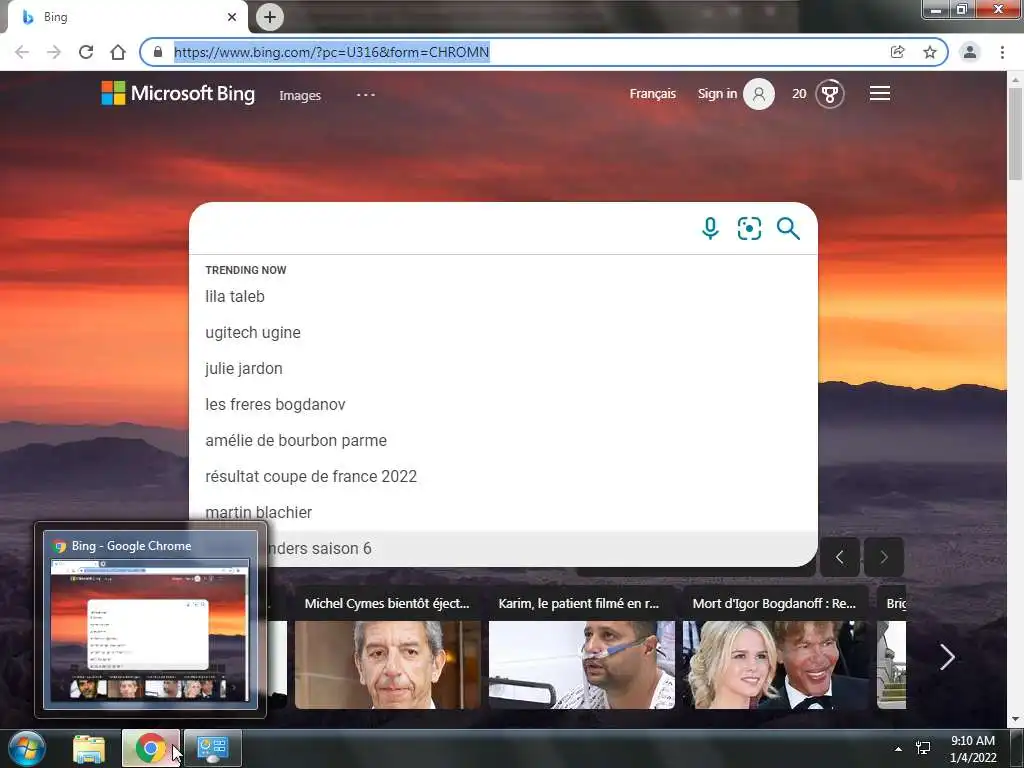The image size is (1024, 768).
Task: Open visual search camera icon
Action: pyautogui.click(x=749, y=229)
